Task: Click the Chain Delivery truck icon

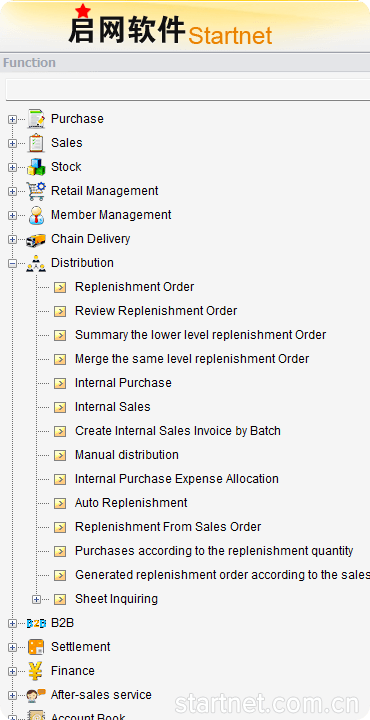Action: (x=36, y=239)
